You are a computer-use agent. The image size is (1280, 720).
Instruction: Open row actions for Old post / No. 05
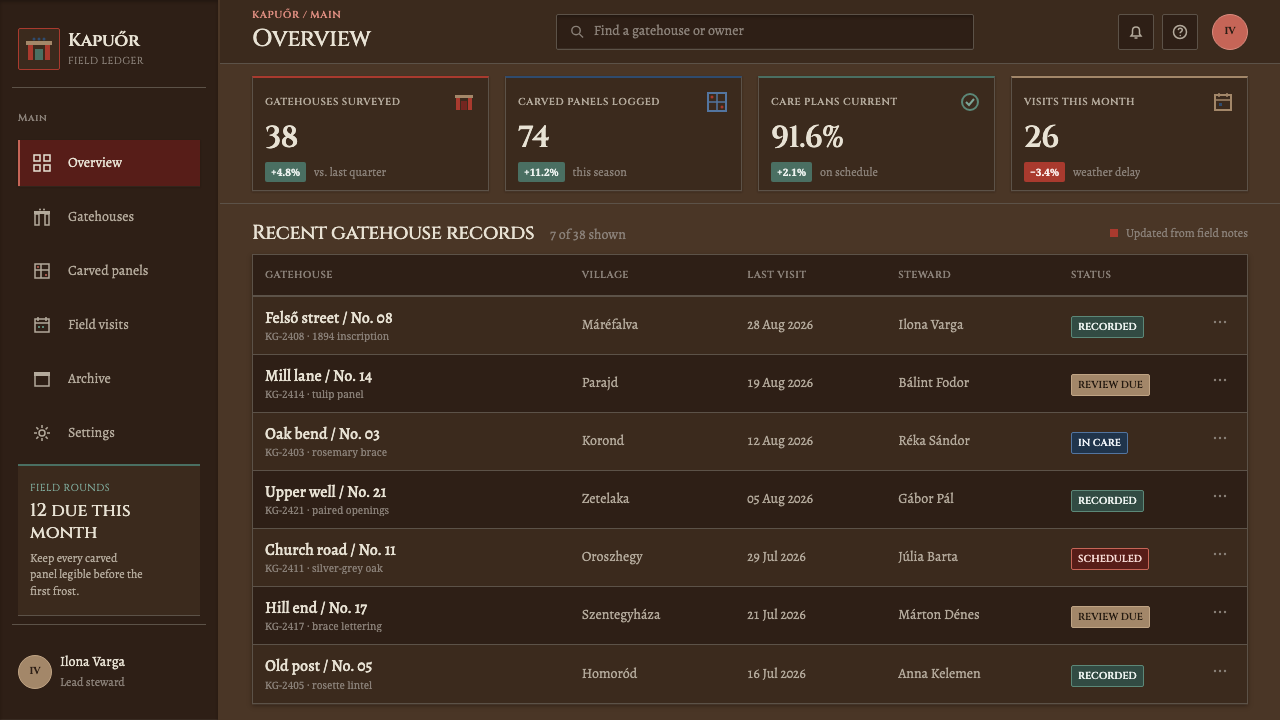(1220, 671)
